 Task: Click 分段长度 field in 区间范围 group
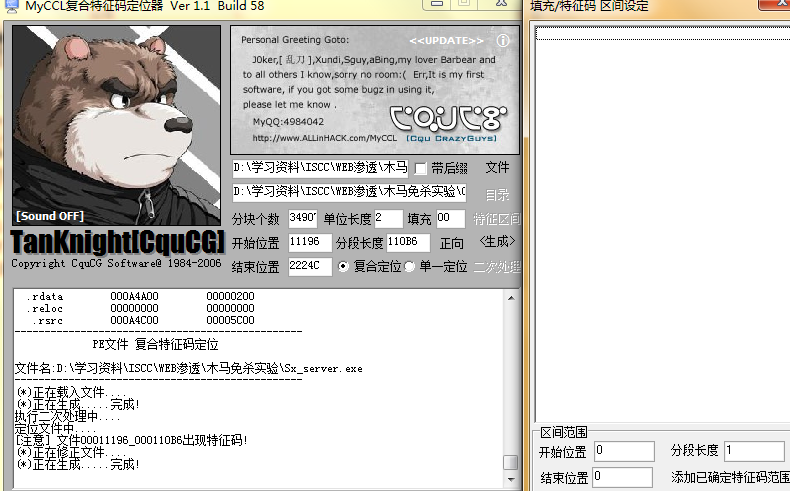tap(755, 451)
